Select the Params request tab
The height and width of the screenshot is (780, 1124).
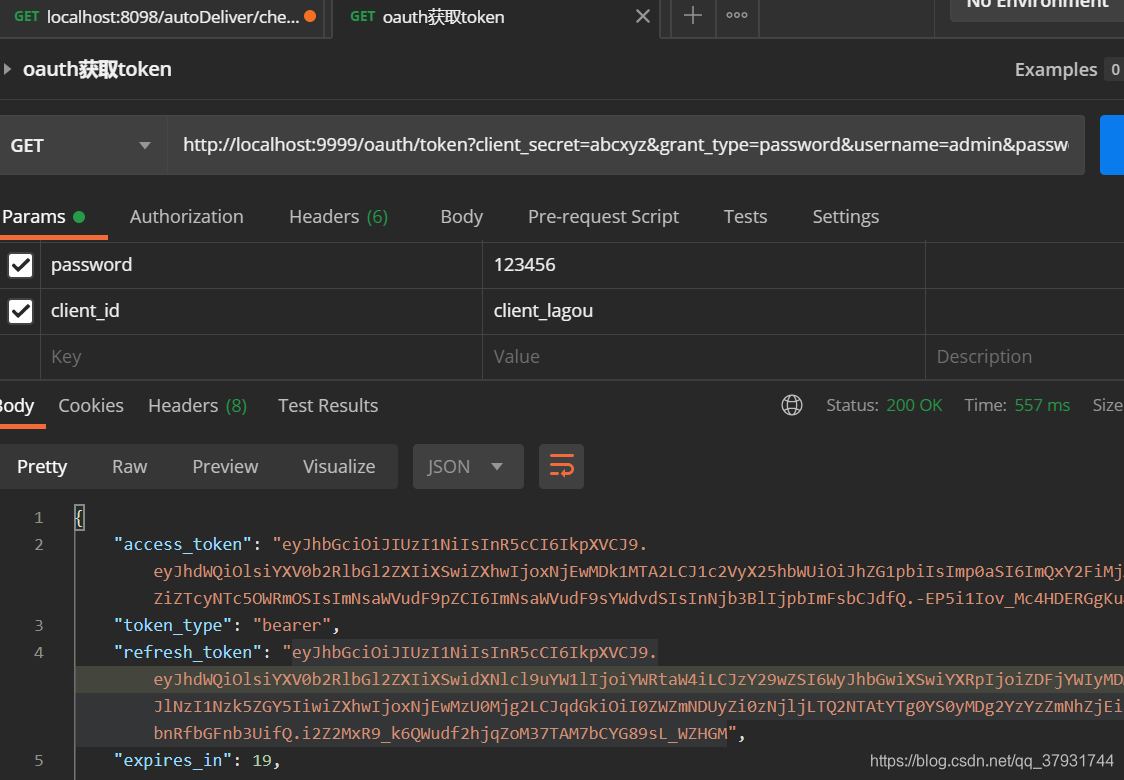pyautogui.click(x=43, y=217)
